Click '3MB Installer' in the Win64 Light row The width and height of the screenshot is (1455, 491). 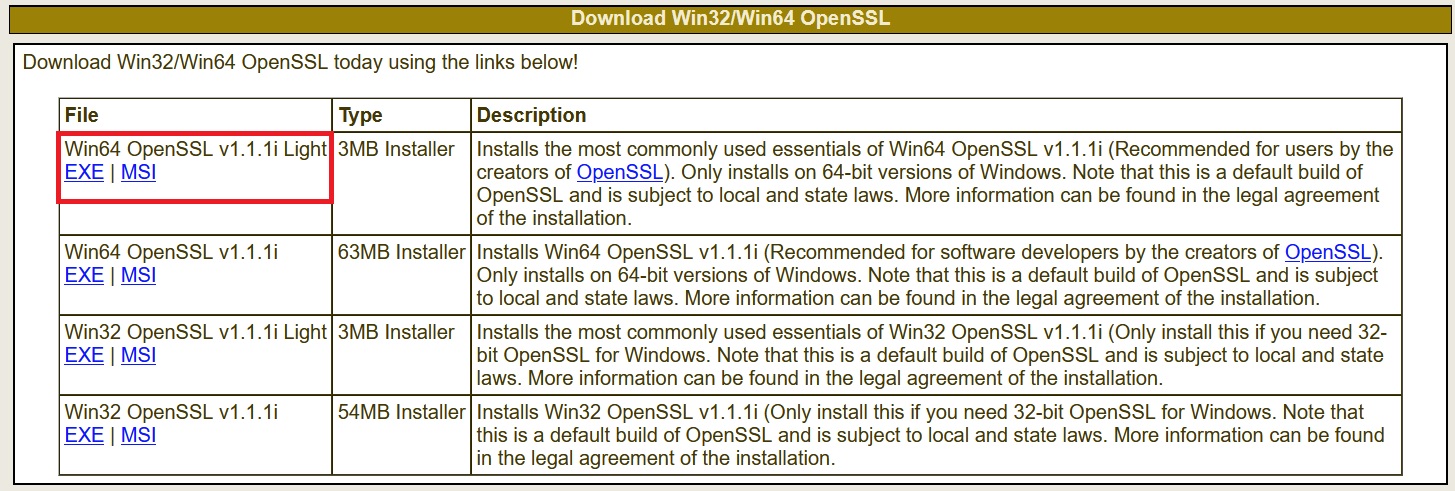396,149
